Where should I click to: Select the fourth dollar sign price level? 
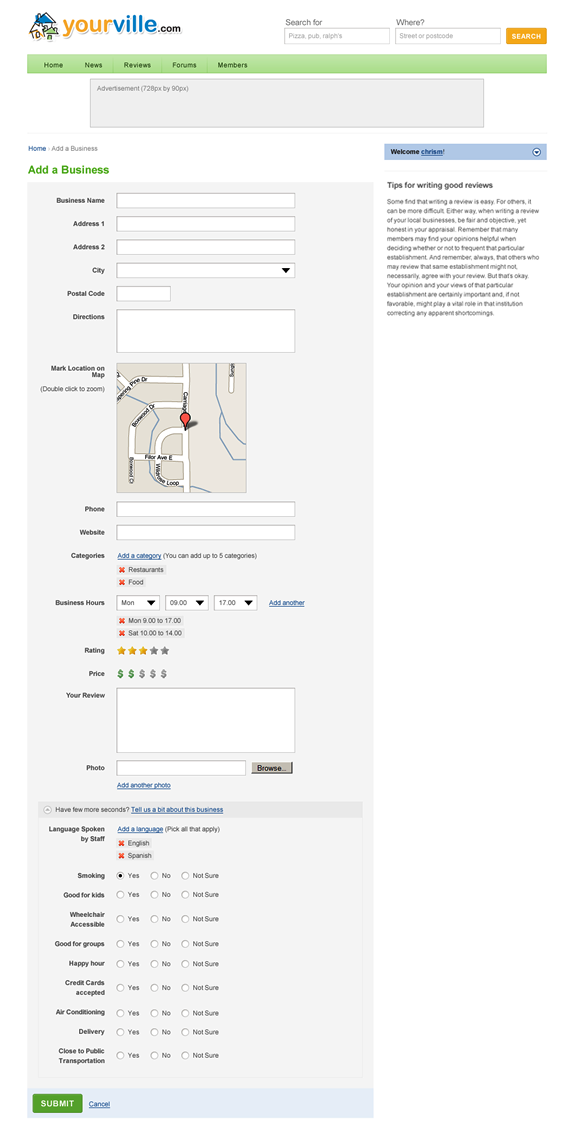coord(153,674)
